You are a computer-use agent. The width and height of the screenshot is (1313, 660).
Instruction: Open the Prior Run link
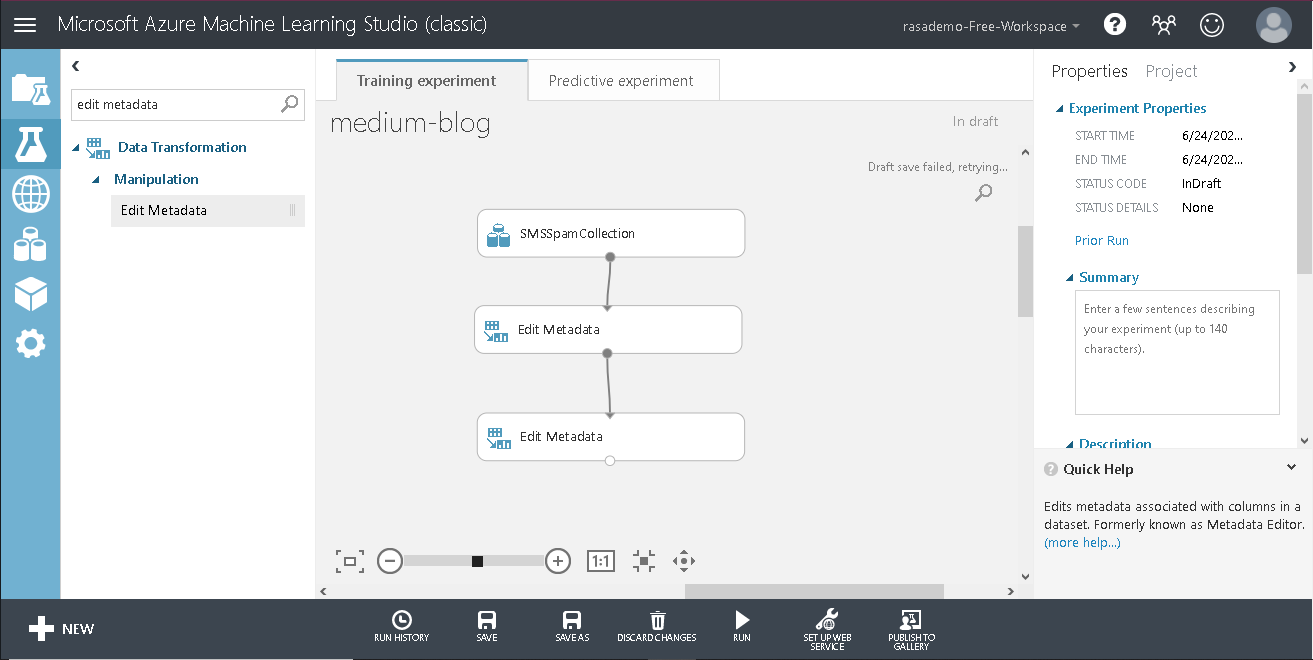[x=1100, y=240]
